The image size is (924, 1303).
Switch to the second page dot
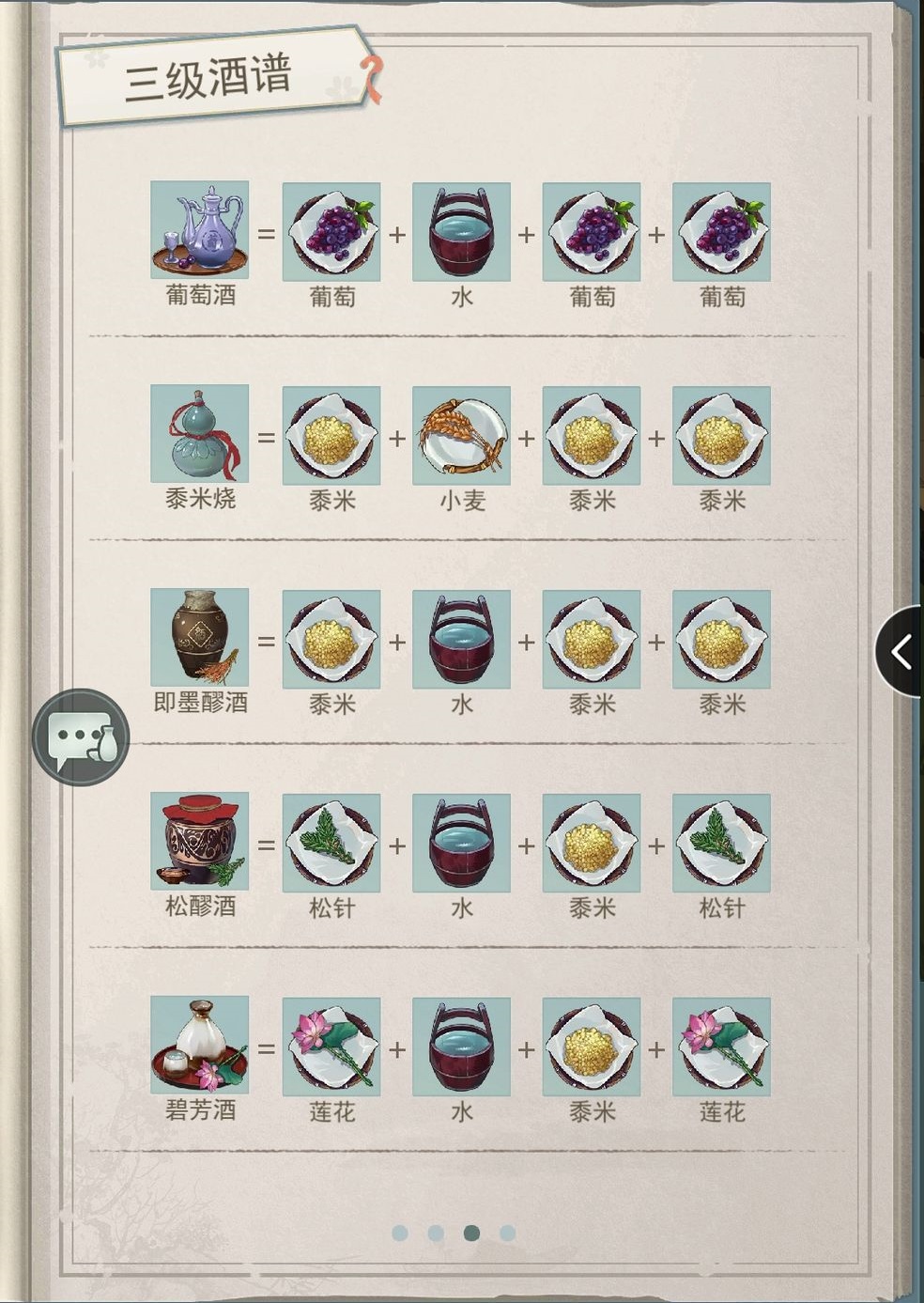click(x=436, y=1233)
